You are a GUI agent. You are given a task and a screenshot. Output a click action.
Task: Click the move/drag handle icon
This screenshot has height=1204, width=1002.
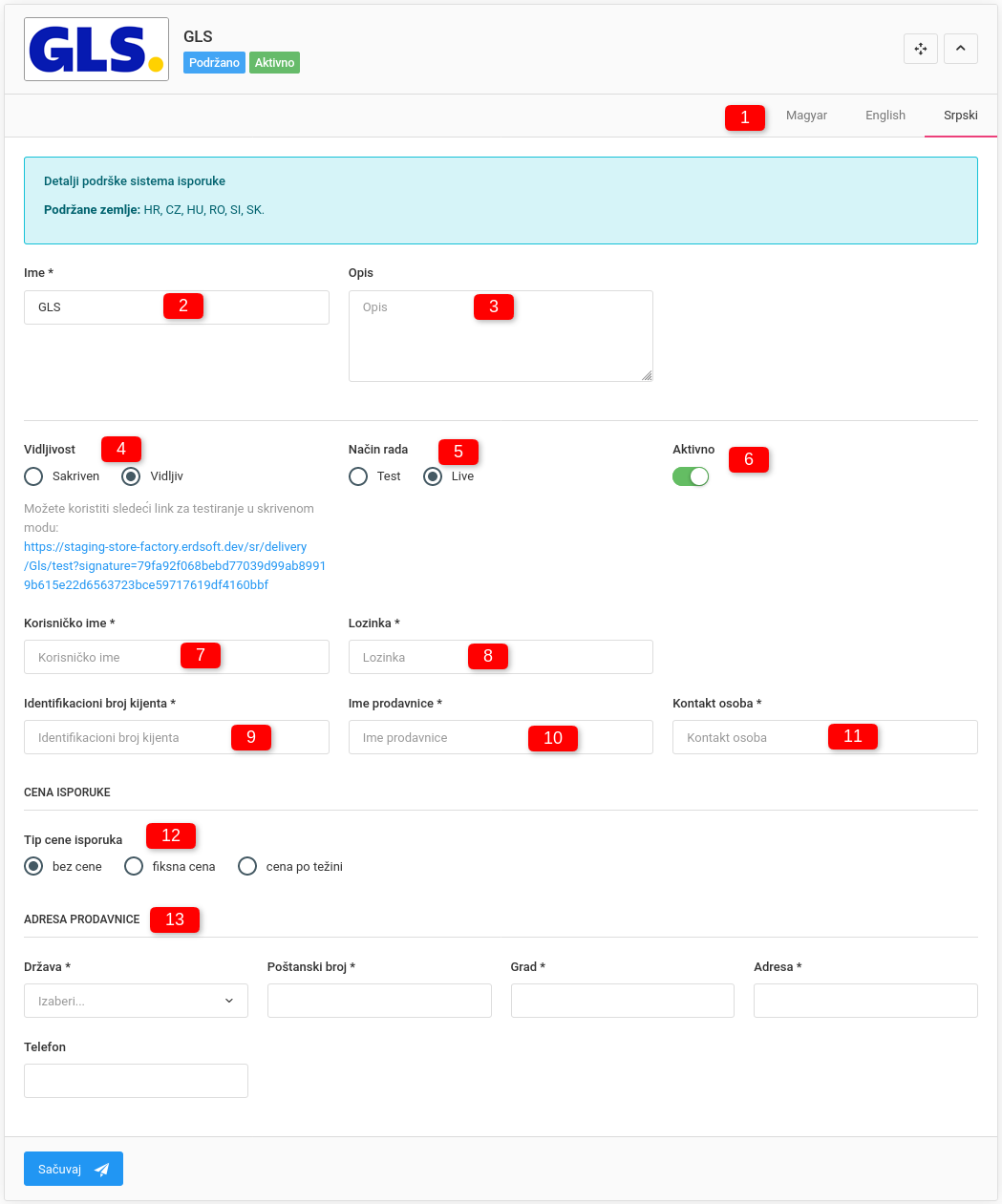pyautogui.click(x=920, y=49)
